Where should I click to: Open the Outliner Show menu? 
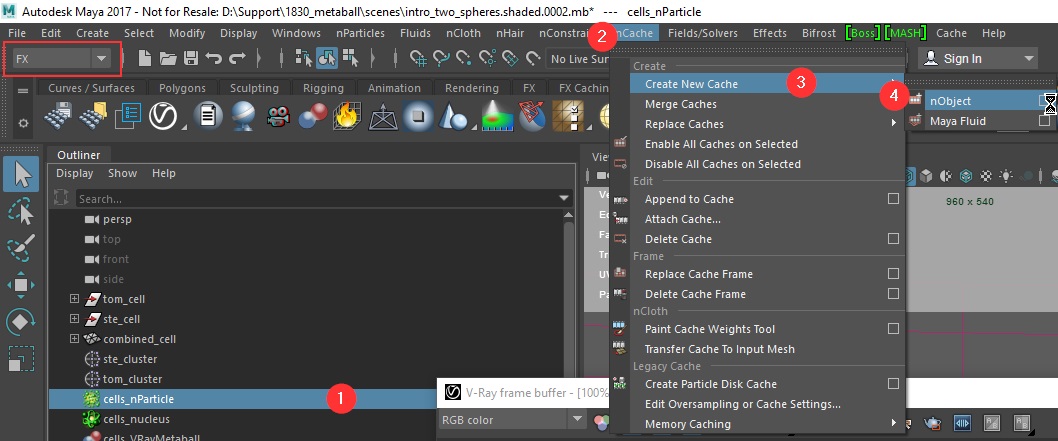click(122, 173)
